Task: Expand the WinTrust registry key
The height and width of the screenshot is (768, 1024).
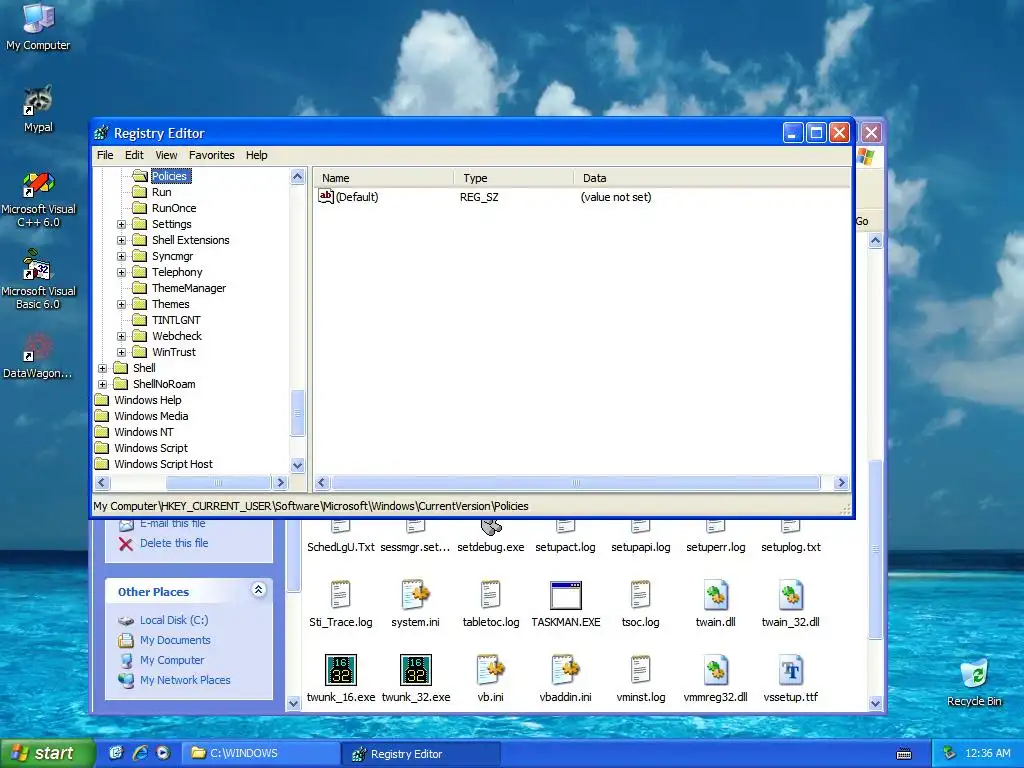Action: point(121,352)
